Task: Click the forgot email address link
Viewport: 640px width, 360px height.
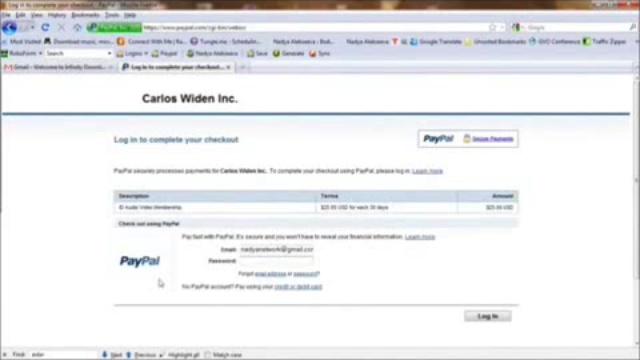Action: point(270,274)
